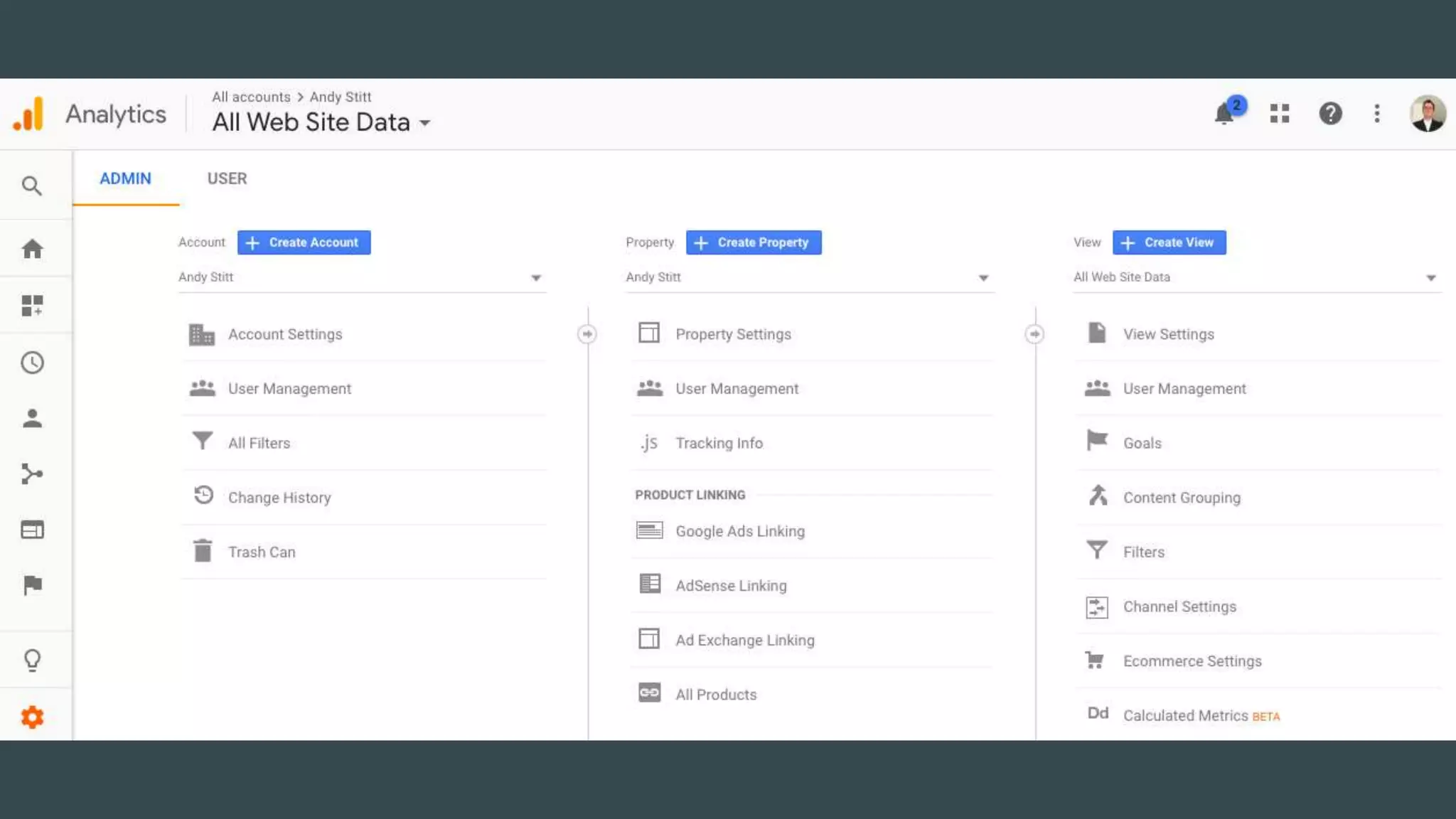The image size is (1456, 819).
Task: Switch to the USER tab
Action: point(227,178)
